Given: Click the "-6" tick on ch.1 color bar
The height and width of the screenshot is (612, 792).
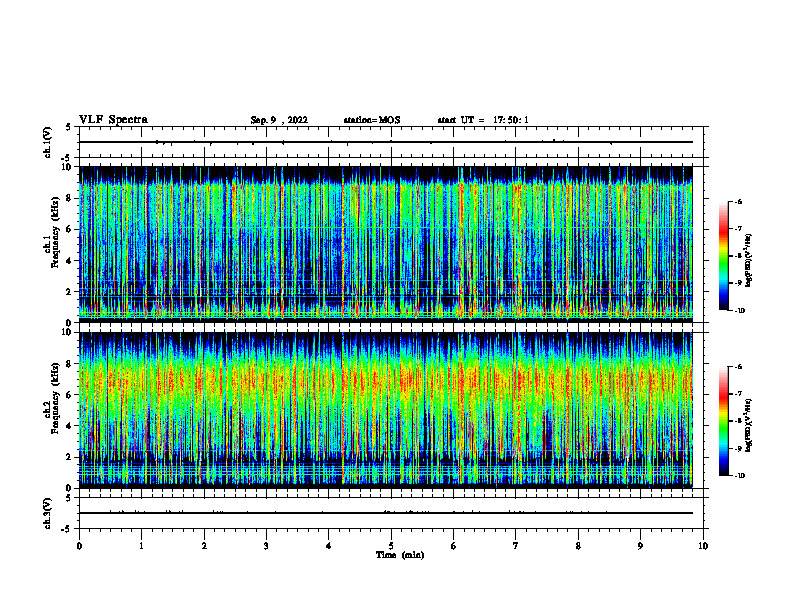Looking at the screenshot, I should (x=738, y=202).
